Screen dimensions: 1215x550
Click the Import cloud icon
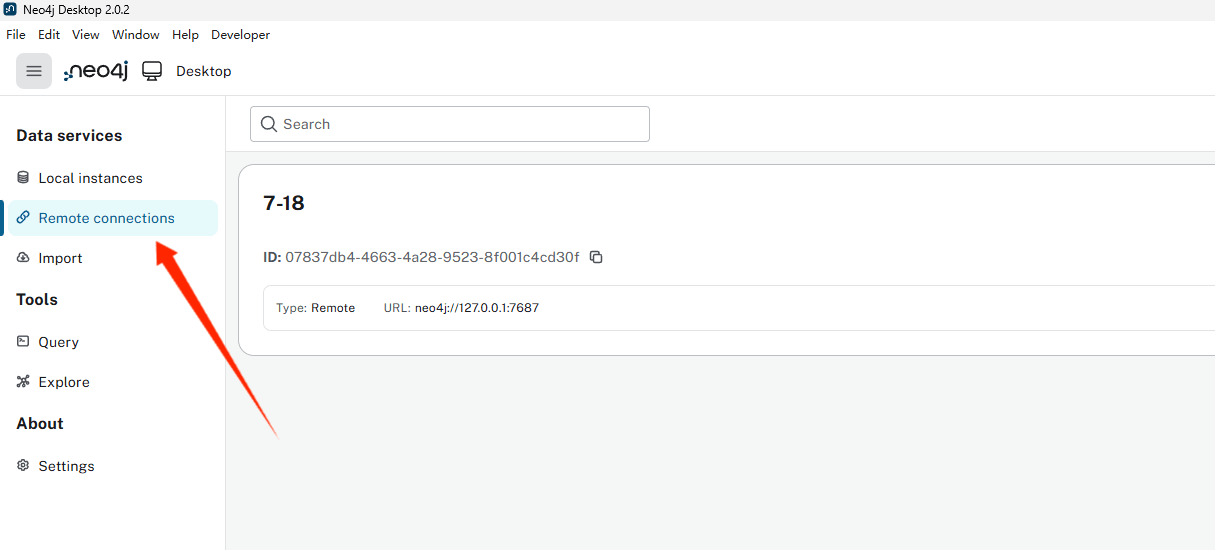click(x=23, y=258)
